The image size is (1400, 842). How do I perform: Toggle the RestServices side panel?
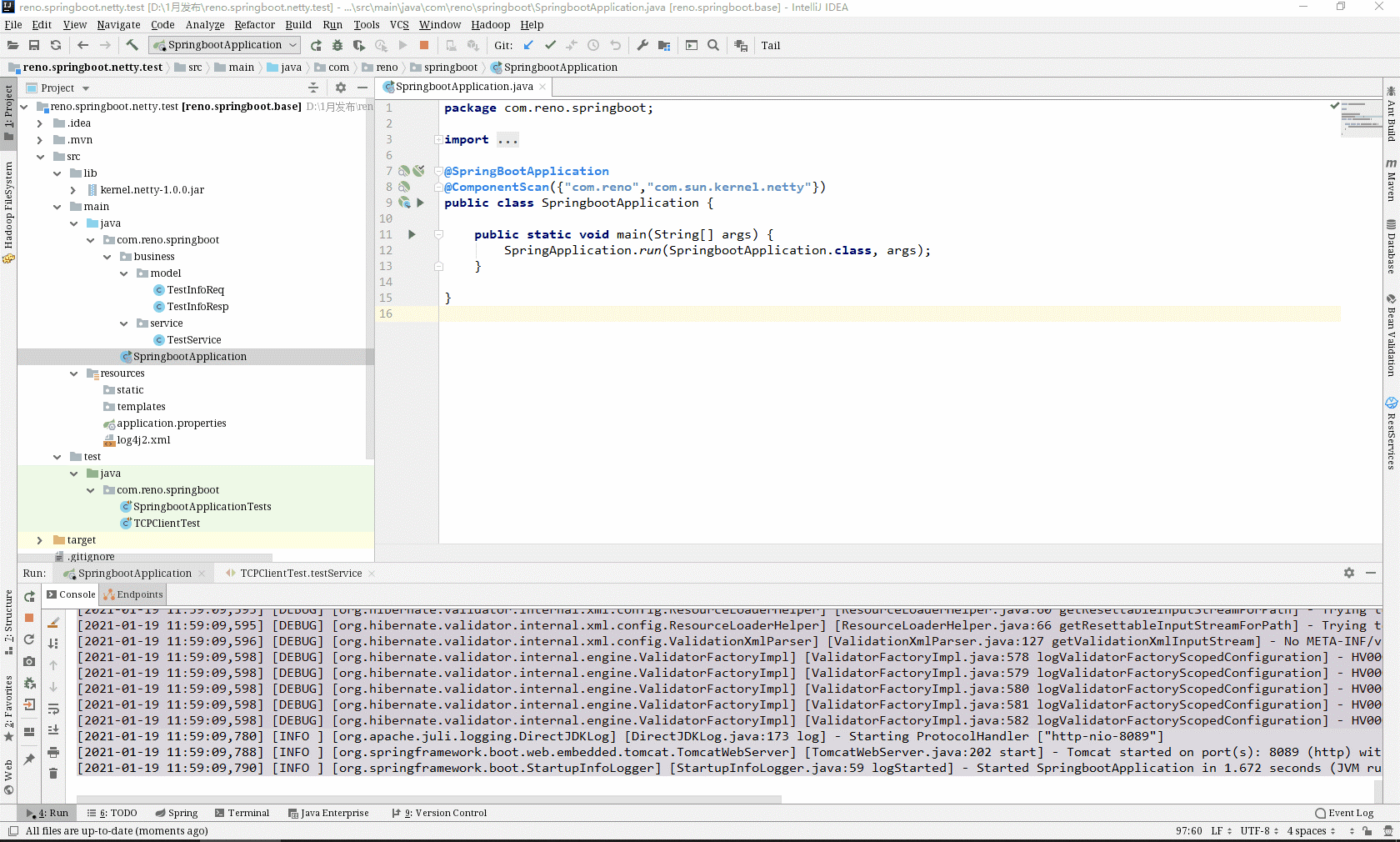pos(1391,434)
